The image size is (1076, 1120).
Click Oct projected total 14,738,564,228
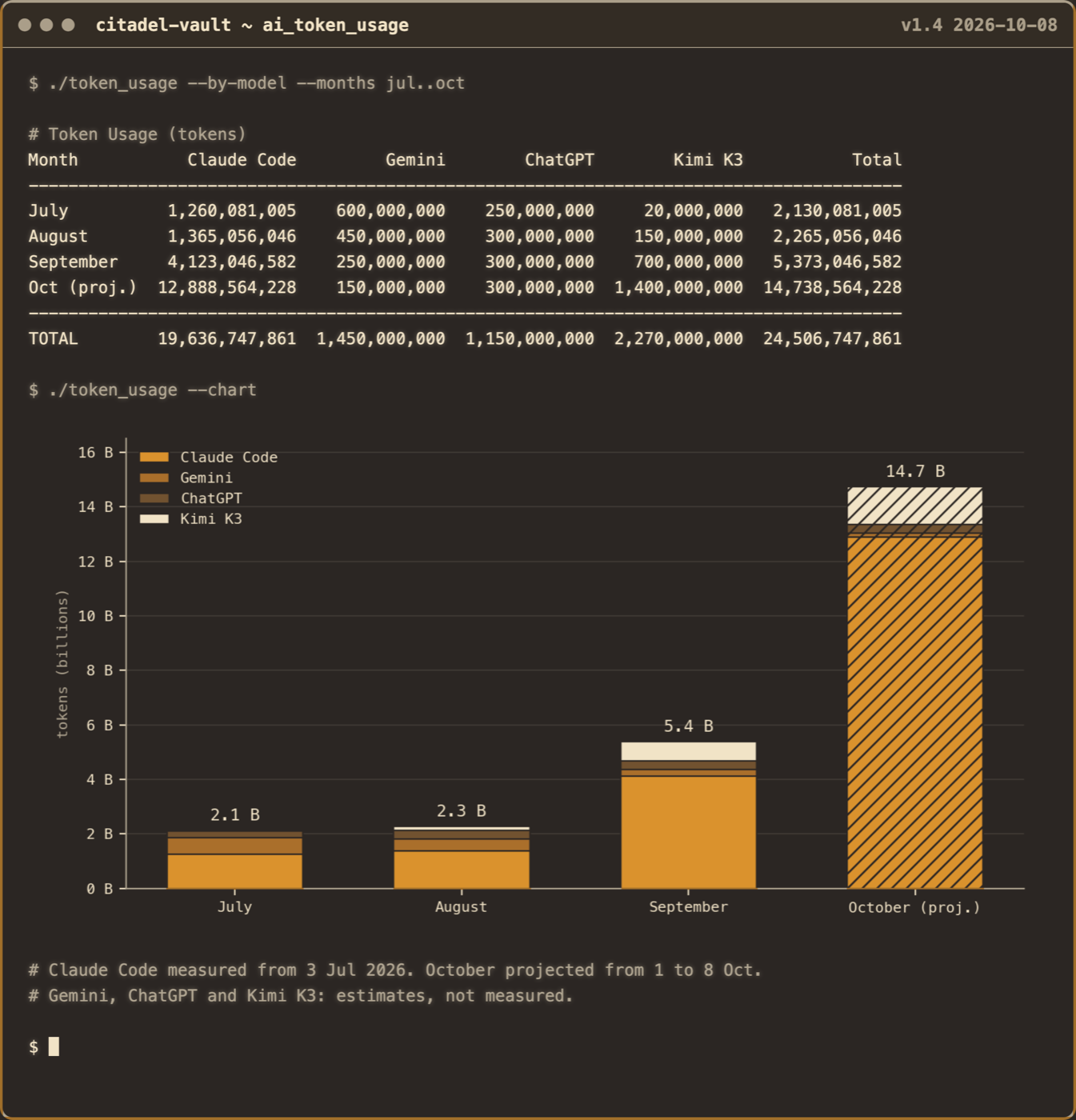pos(832,287)
